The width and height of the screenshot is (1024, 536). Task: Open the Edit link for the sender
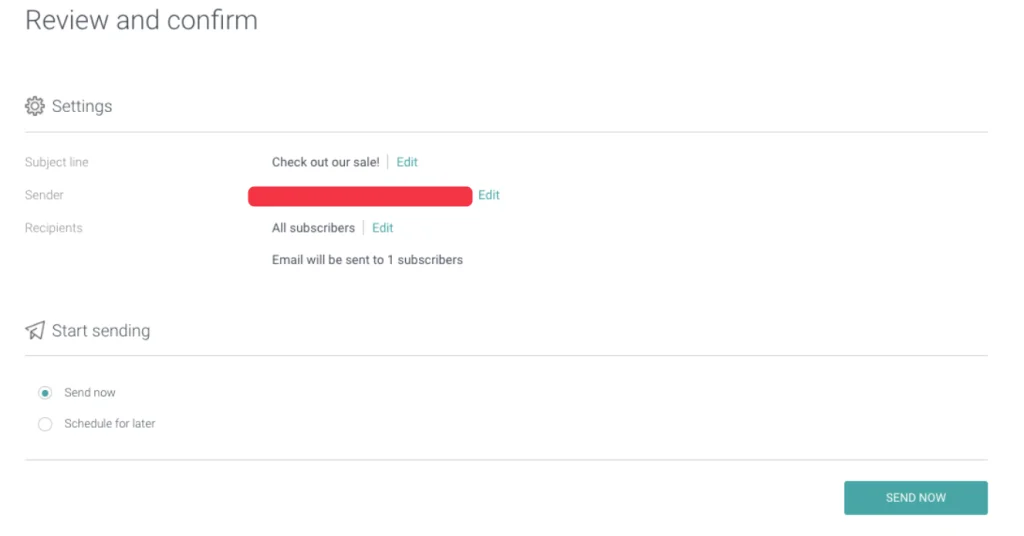(x=489, y=195)
